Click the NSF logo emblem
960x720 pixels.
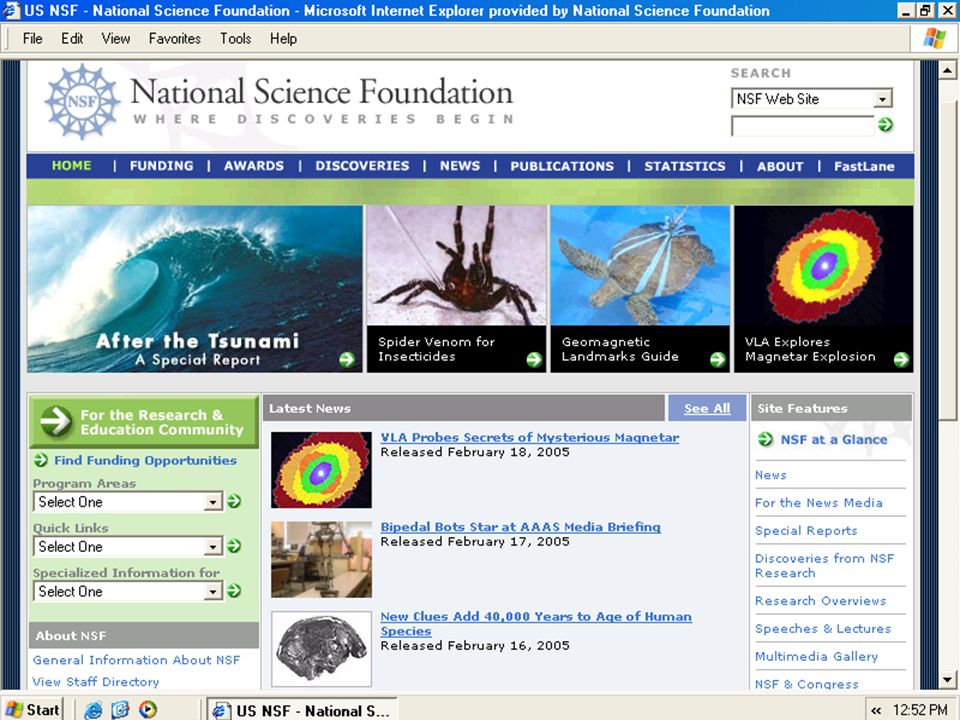coord(81,101)
